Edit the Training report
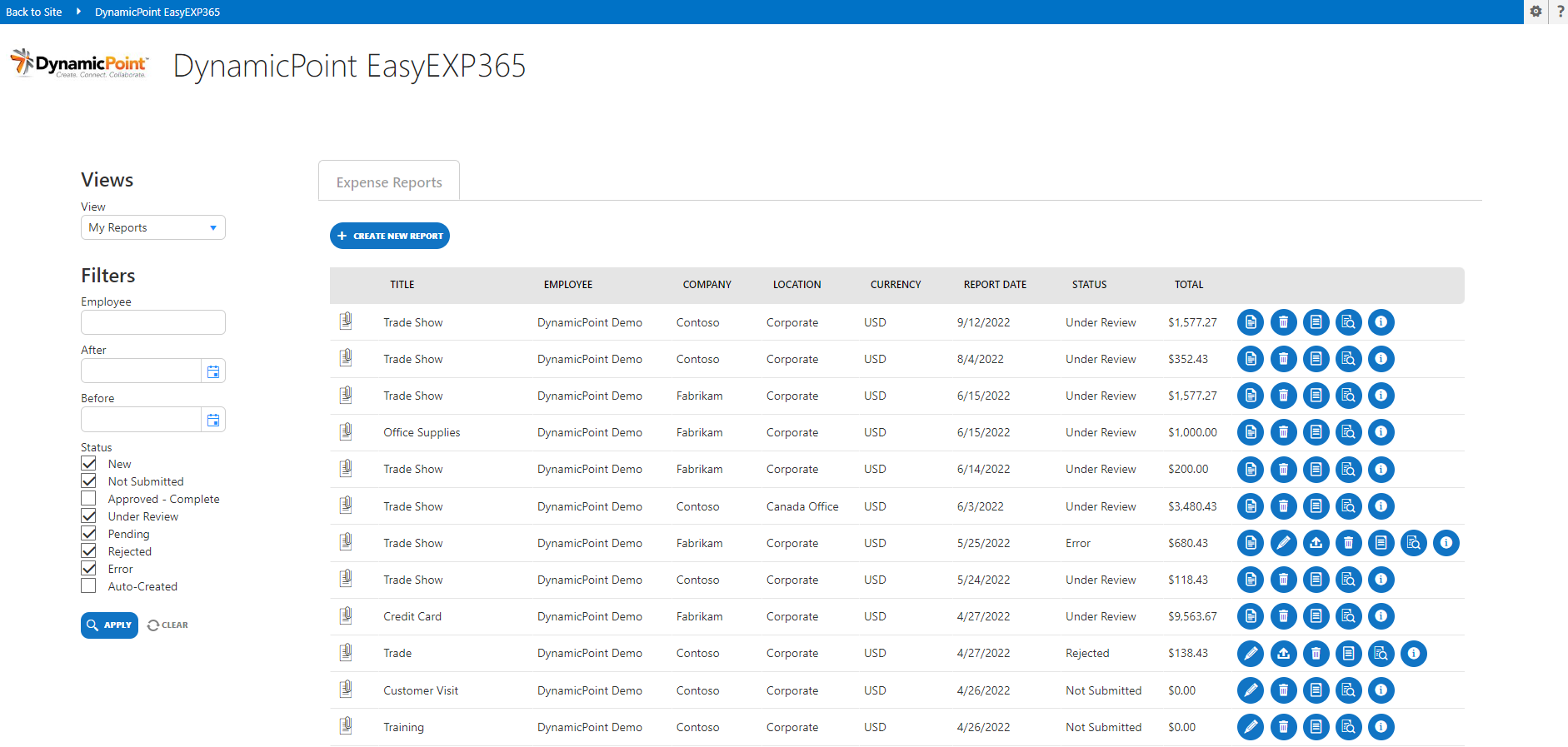1568x747 pixels. tap(1251, 727)
